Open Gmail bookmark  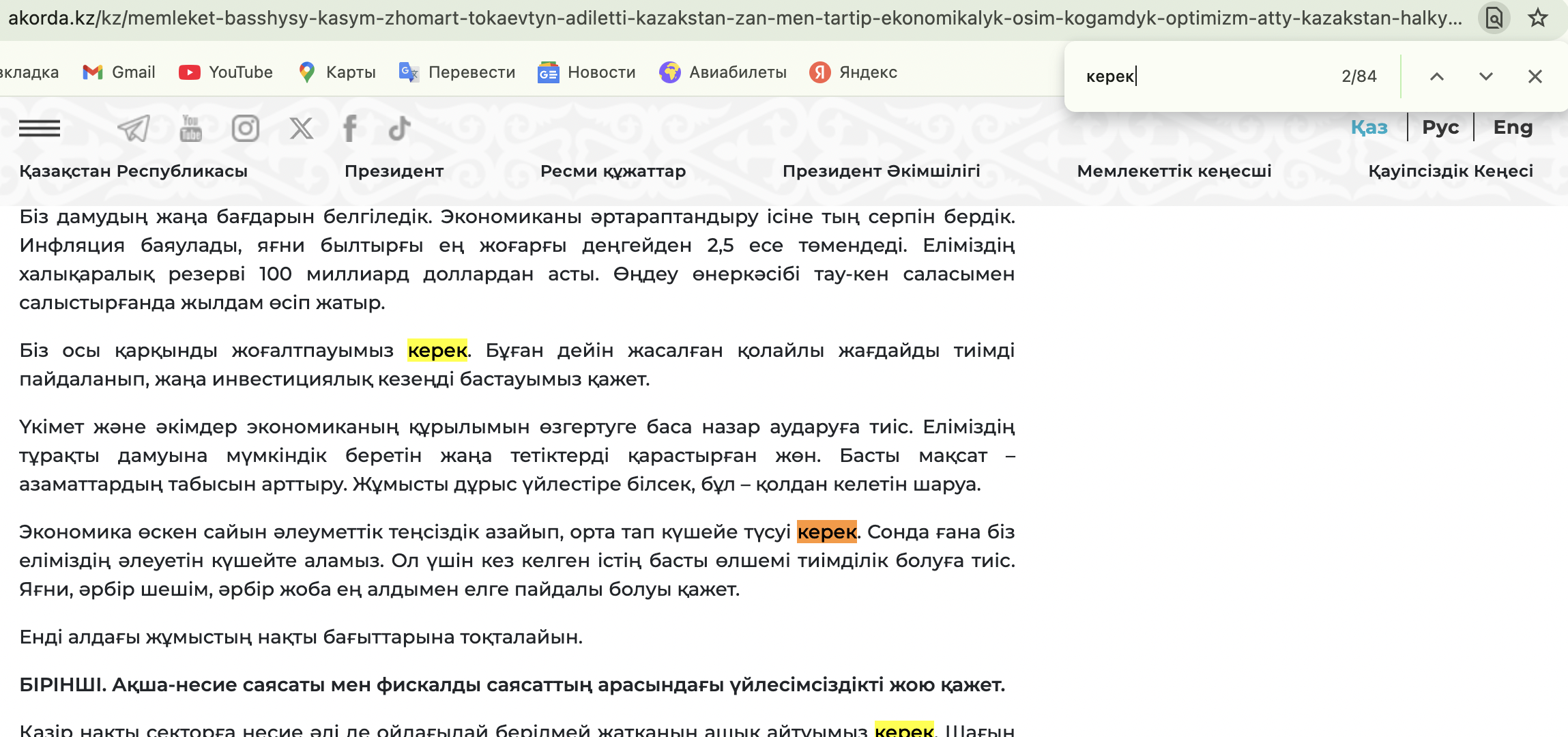pyautogui.click(x=119, y=72)
